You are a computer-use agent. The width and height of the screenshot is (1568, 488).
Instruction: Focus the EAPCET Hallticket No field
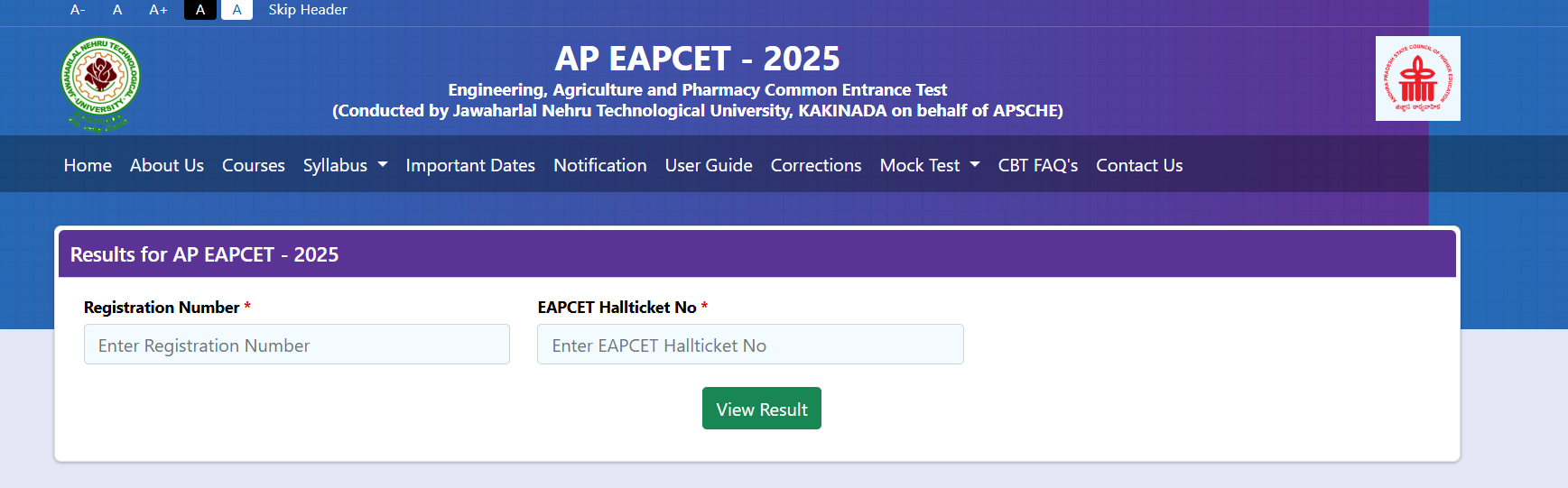[750, 345]
